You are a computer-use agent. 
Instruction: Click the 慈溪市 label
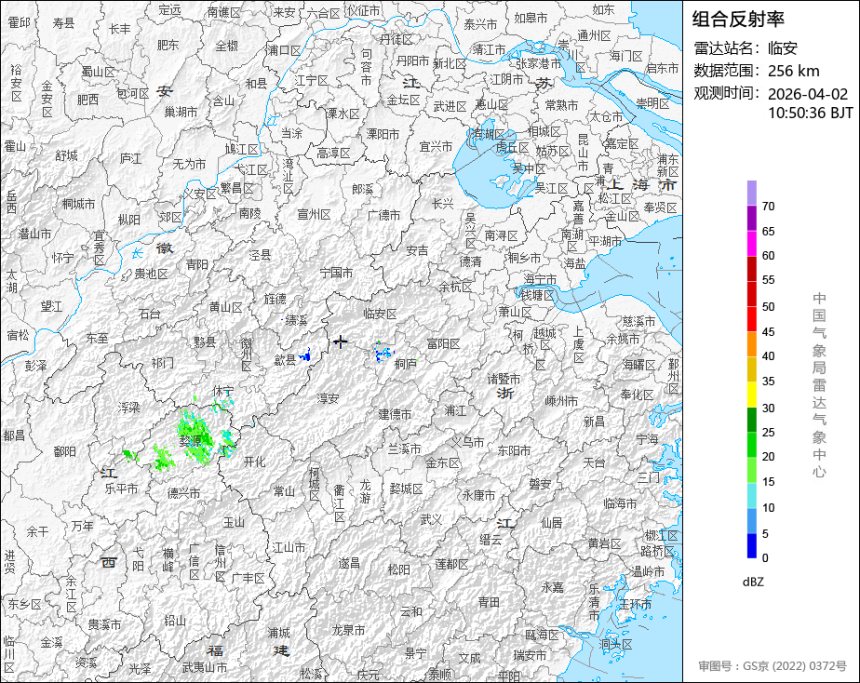pyautogui.click(x=639, y=321)
